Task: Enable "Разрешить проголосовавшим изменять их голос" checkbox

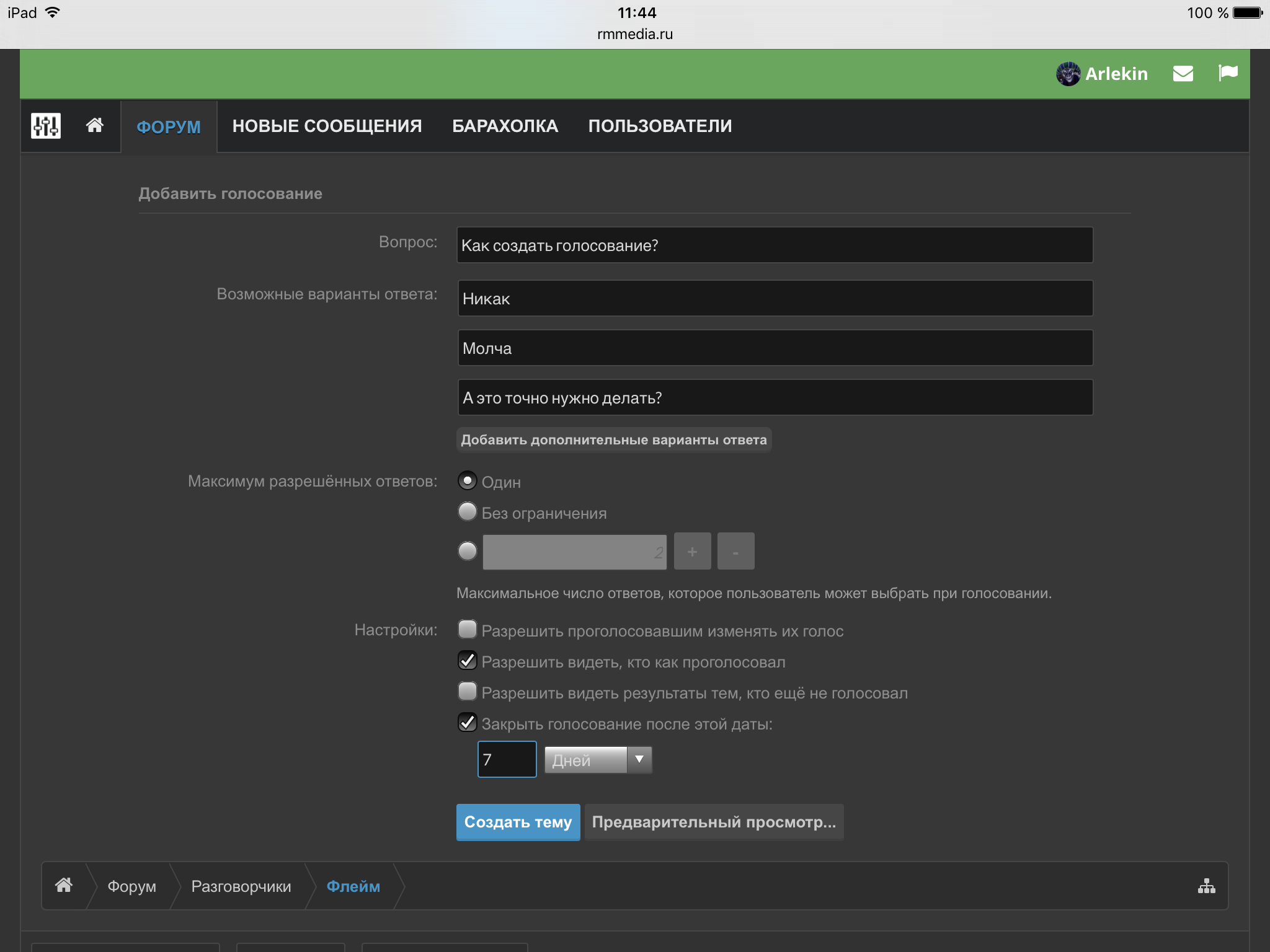Action: tap(468, 630)
